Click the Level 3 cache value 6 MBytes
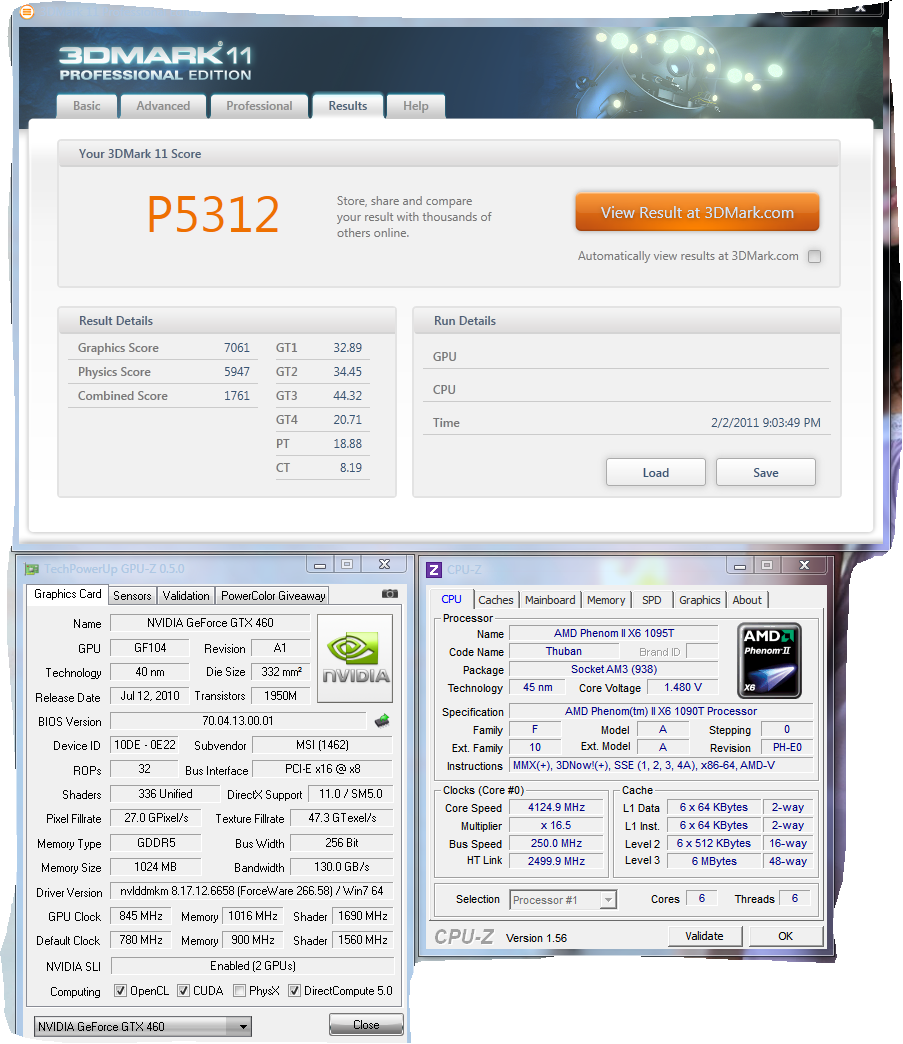 [x=714, y=861]
